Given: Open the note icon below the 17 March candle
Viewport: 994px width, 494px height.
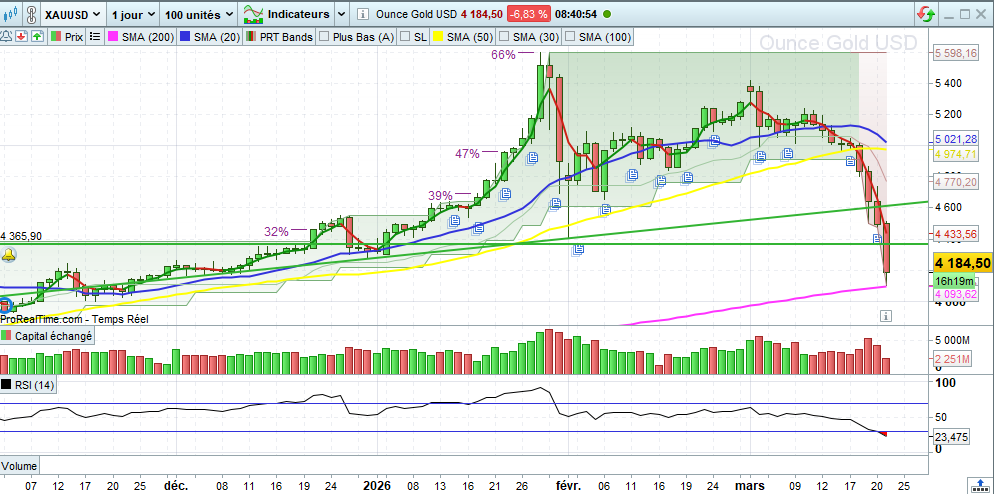Looking at the screenshot, I should click(x=851, y=161).
